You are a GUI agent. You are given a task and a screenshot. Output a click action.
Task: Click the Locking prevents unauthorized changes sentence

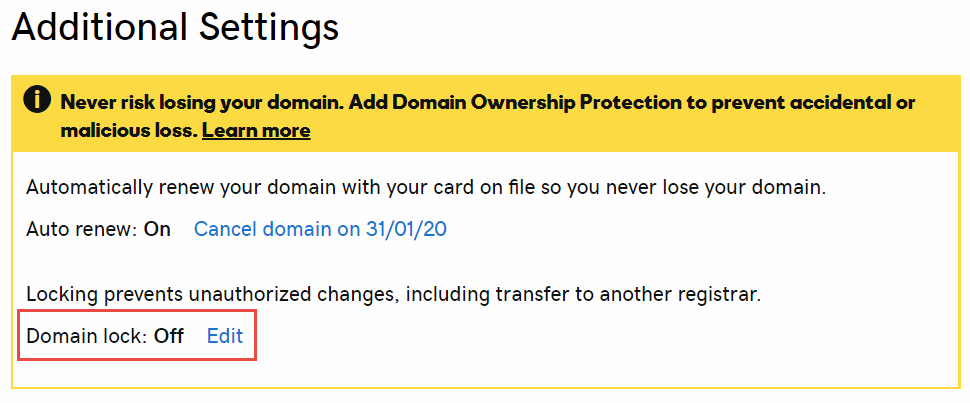coord(393,295)
